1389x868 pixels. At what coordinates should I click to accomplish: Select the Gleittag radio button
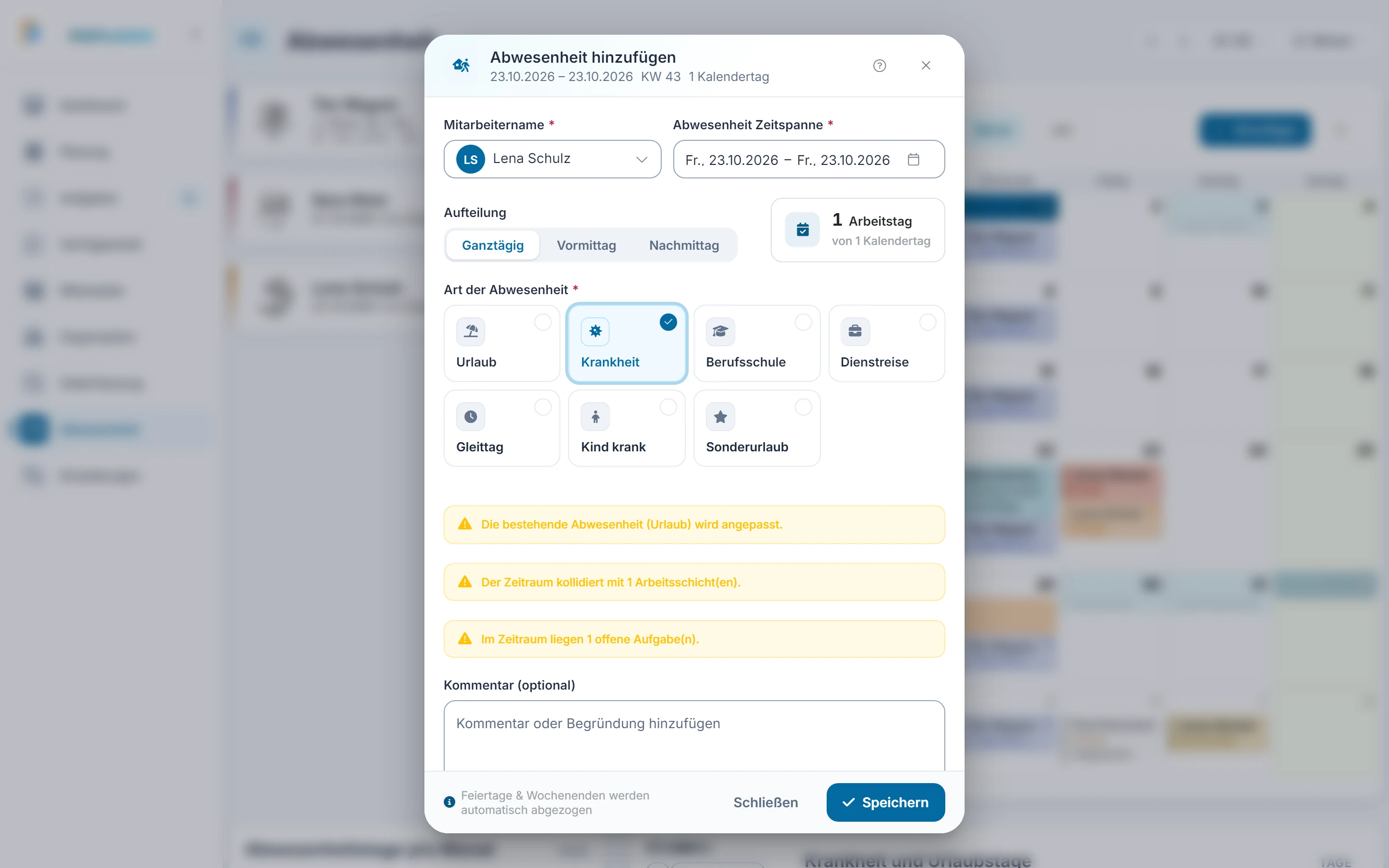543,407
